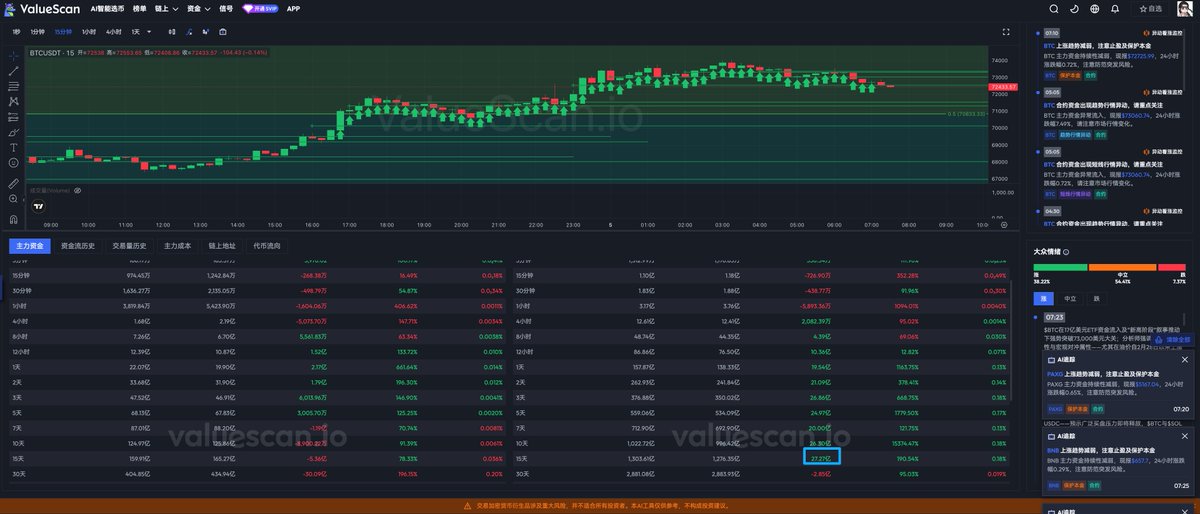Select the text annotation tool
Viewport: 1200px width, 514px height.
tap(14, 148)
